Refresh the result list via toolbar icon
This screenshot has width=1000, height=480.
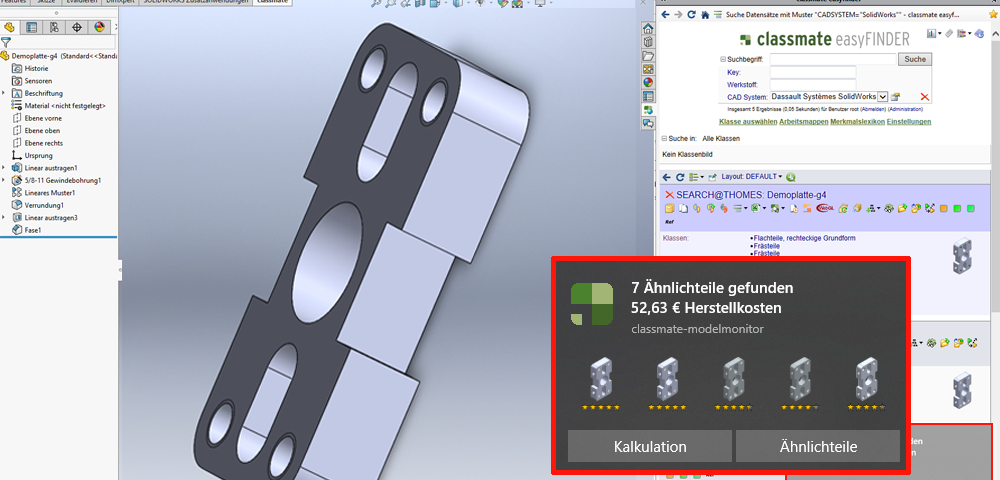[x=680, y=177]
